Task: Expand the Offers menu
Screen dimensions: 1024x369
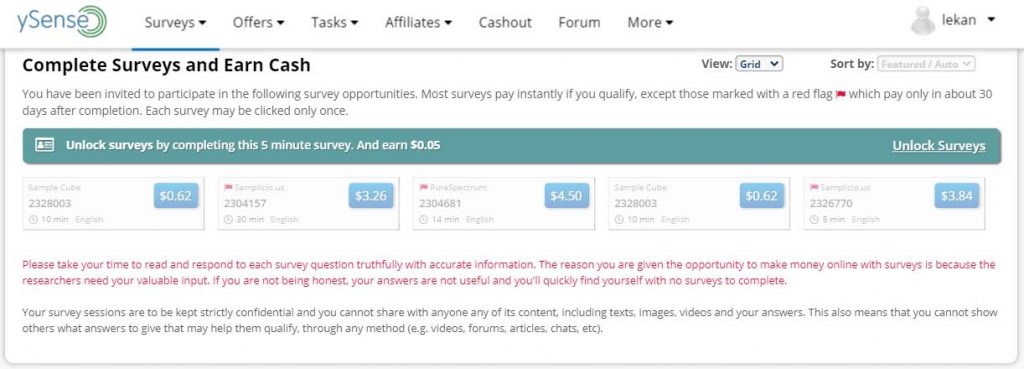Action: click(259, 22)
